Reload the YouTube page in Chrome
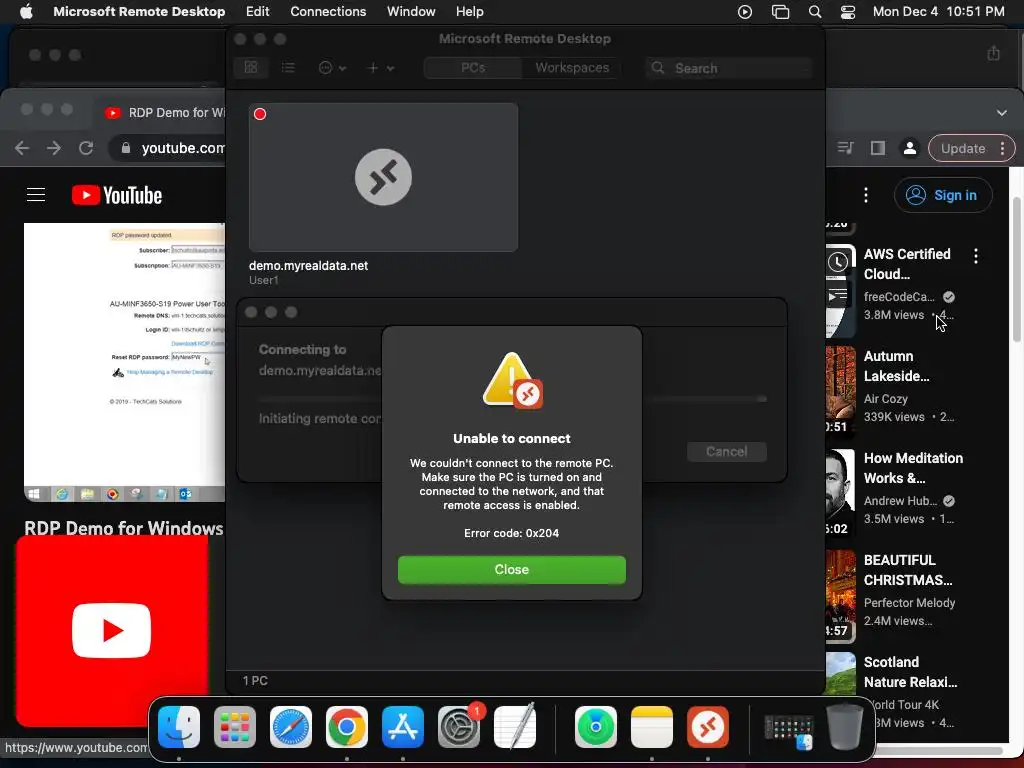 click(86, 148)
